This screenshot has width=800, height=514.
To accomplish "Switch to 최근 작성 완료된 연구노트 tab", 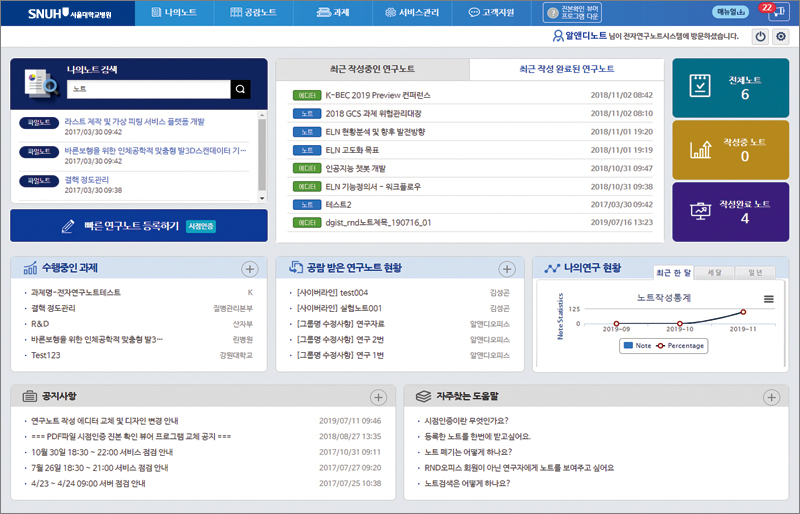I will pyautogui.click(x=567, y=70).
